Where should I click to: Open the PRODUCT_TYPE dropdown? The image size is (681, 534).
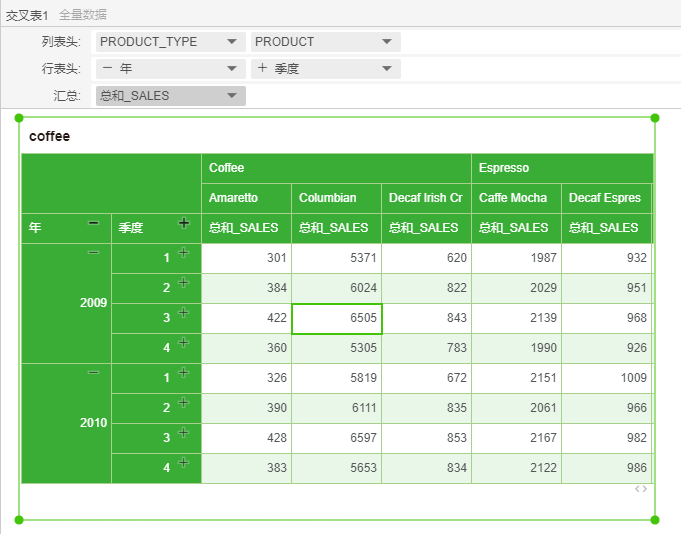click(x=231, y=42)
